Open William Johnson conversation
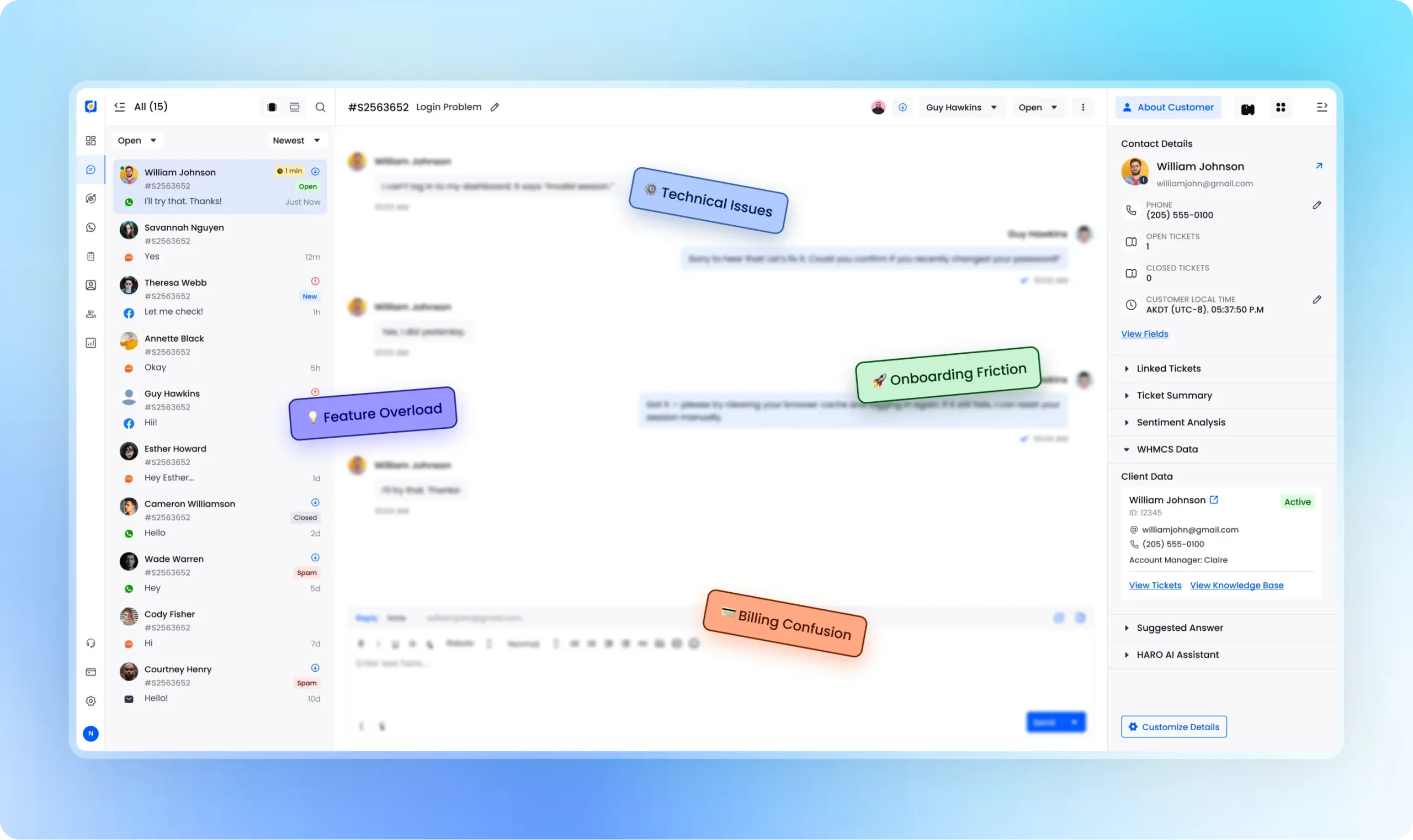The height and width of the screenshot is (840, 1413). coord(220,187)
